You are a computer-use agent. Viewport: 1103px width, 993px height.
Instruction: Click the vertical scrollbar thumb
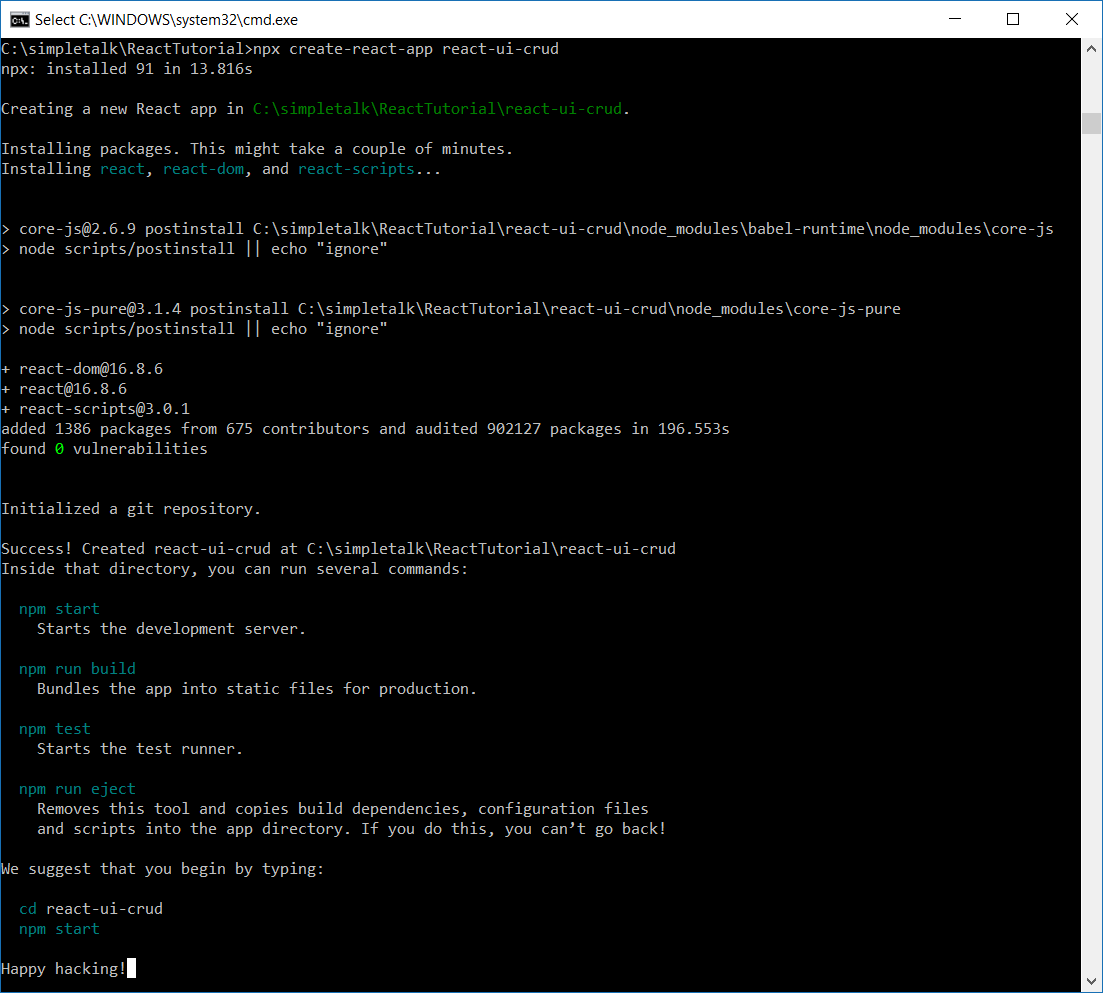pyautogui.click(x=1091, y=123)
